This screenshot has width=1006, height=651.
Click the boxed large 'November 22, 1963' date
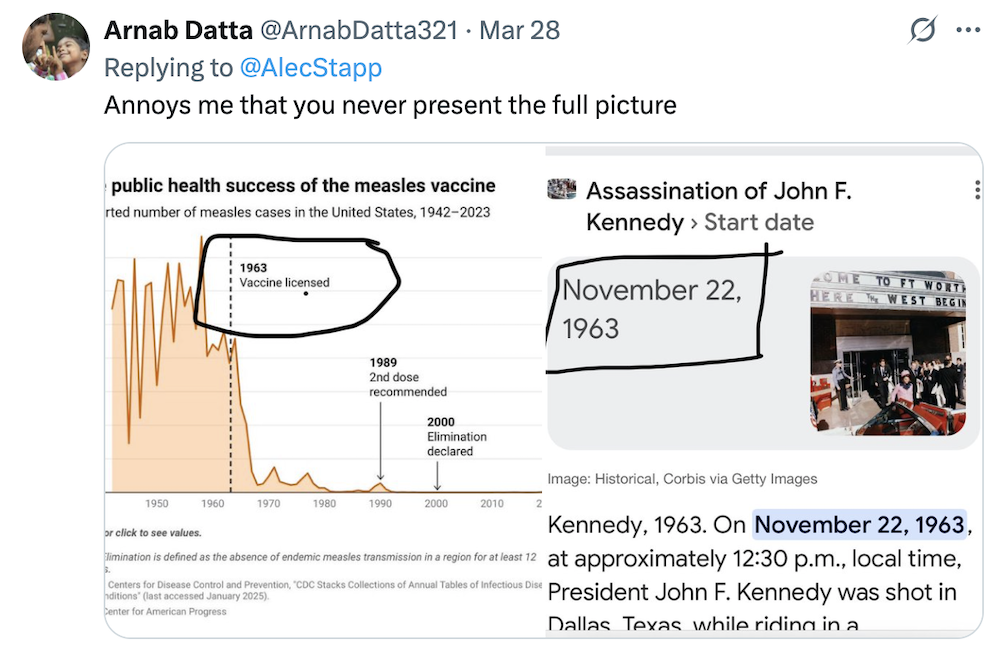[x=651, y=309]
